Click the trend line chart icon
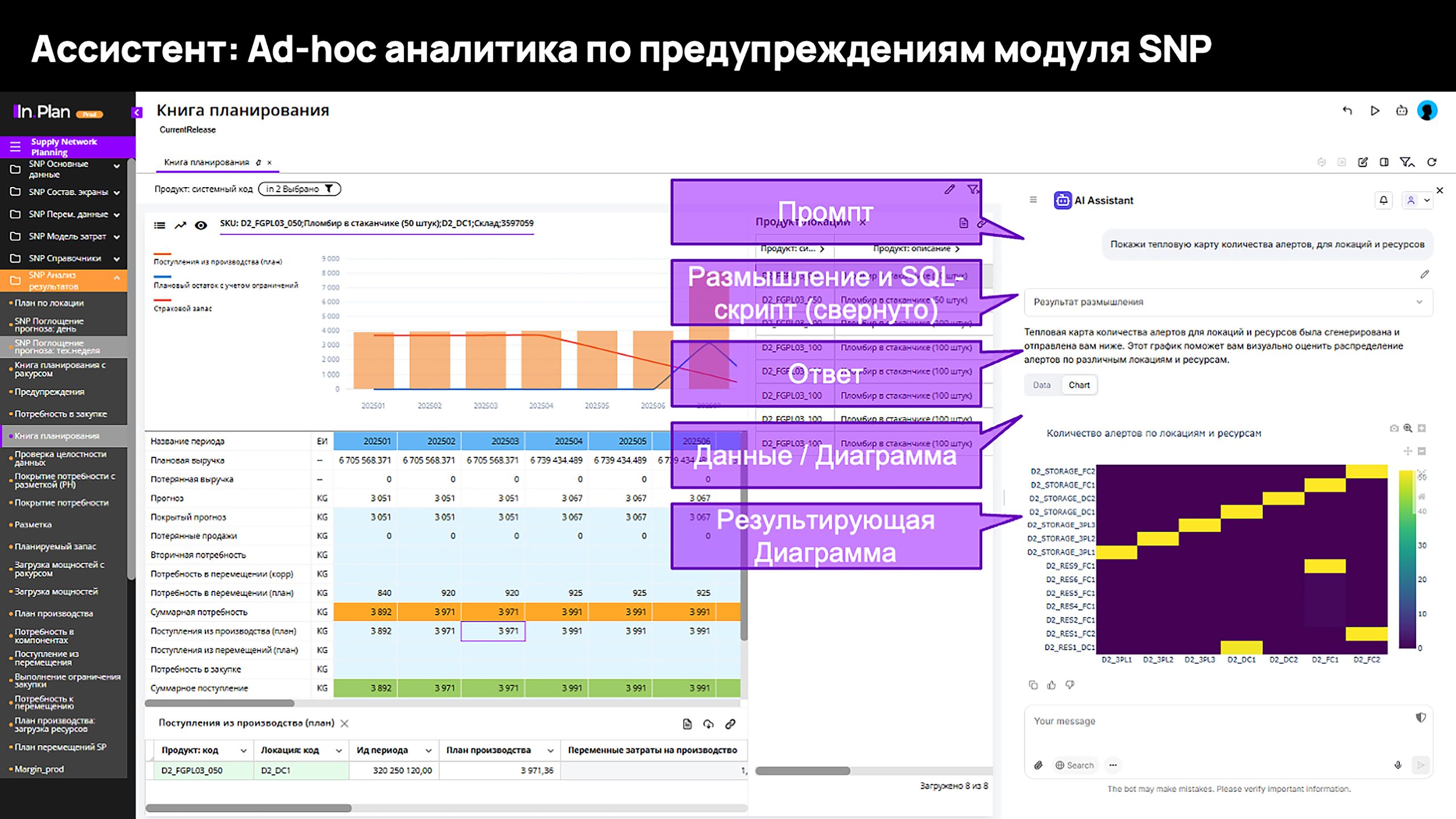Viewport: 1456px width, 819px height. coord(180,225)
